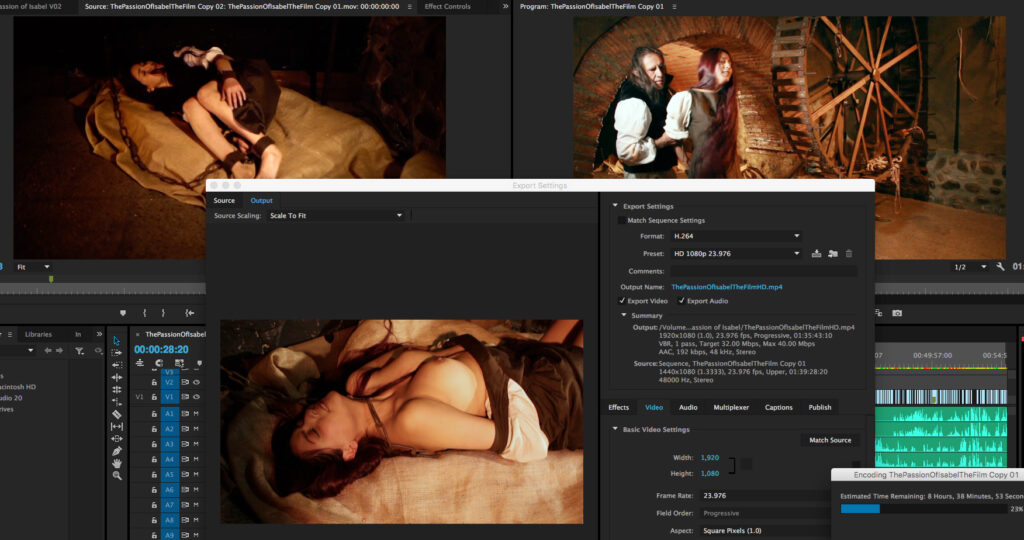Choose the Zoom magnifier tool

click(117, 476)
